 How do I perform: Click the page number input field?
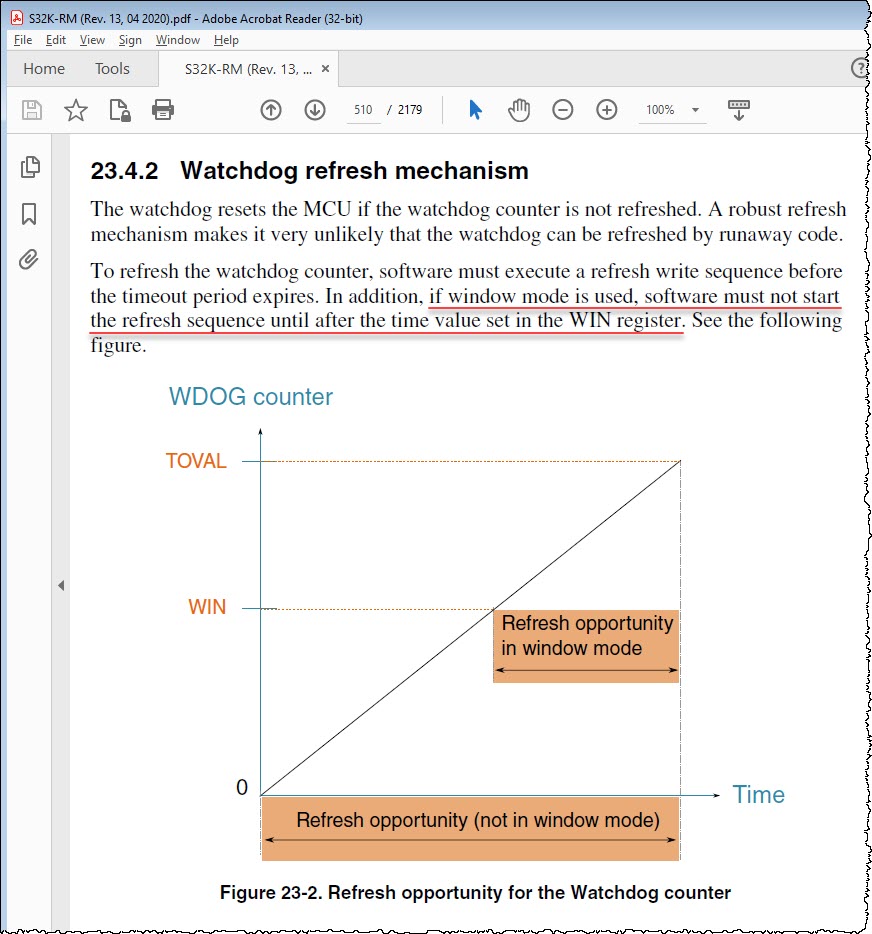pos(363,110)
